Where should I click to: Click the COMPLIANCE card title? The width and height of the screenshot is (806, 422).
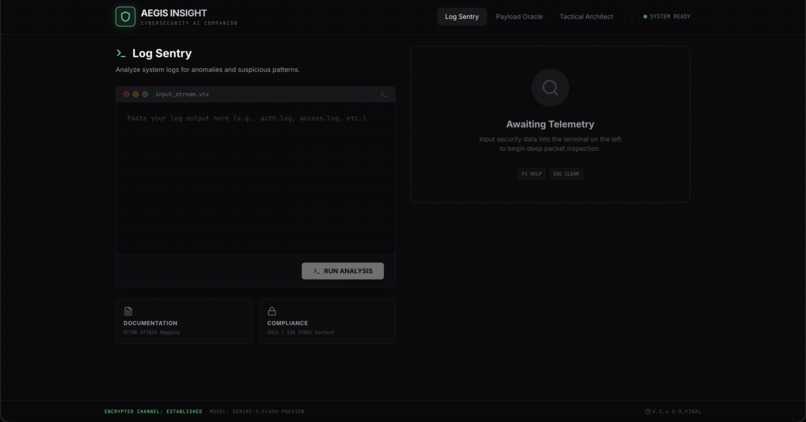[x=287, y=323]
